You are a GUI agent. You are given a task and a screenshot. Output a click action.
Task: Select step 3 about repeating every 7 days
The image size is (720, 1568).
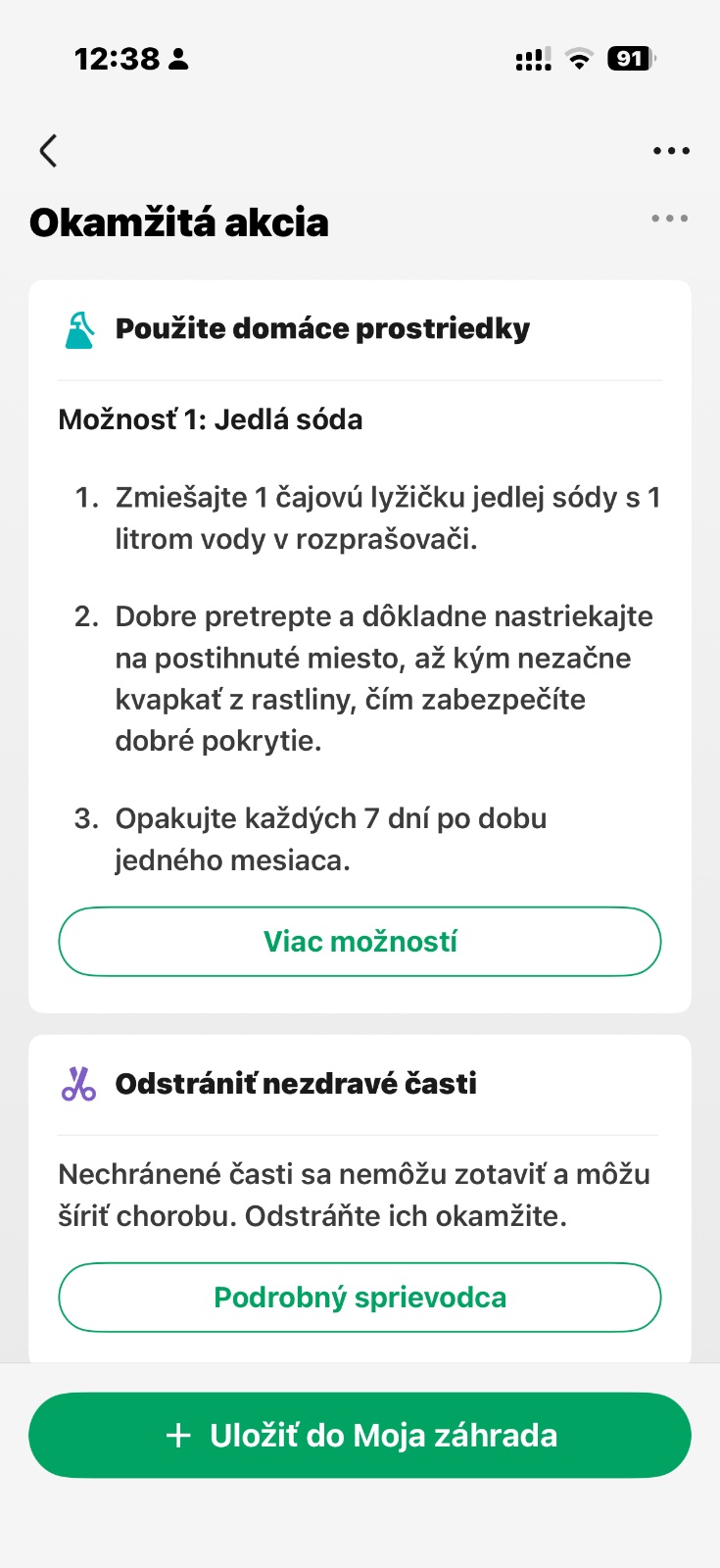[330, 839]
